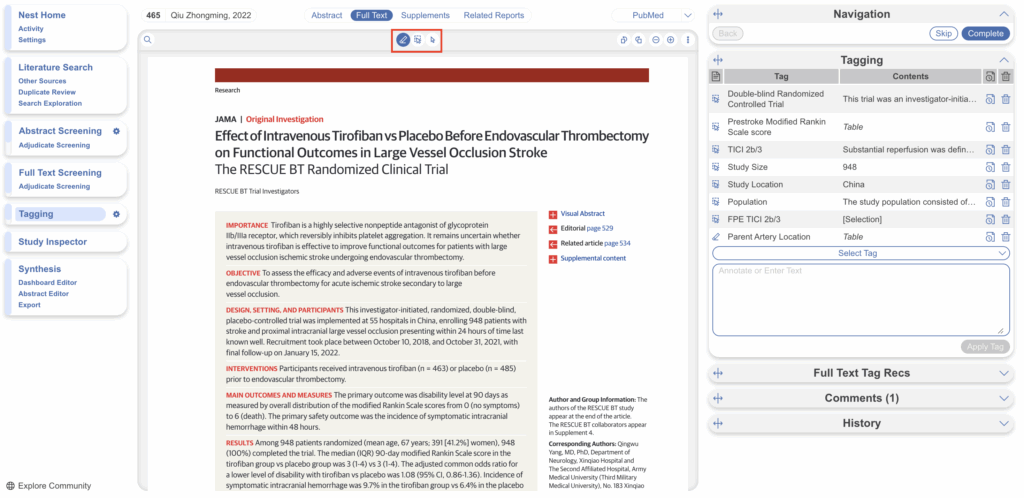Open the Select Tag dropdown

click(x=860, y=254)
